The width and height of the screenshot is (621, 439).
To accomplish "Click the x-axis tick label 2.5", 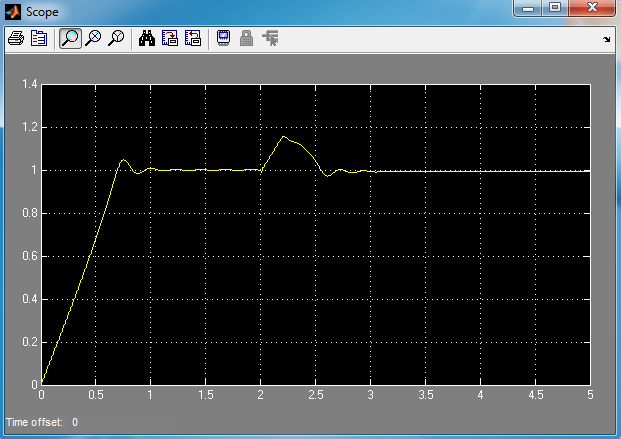I will pos(315,396).
